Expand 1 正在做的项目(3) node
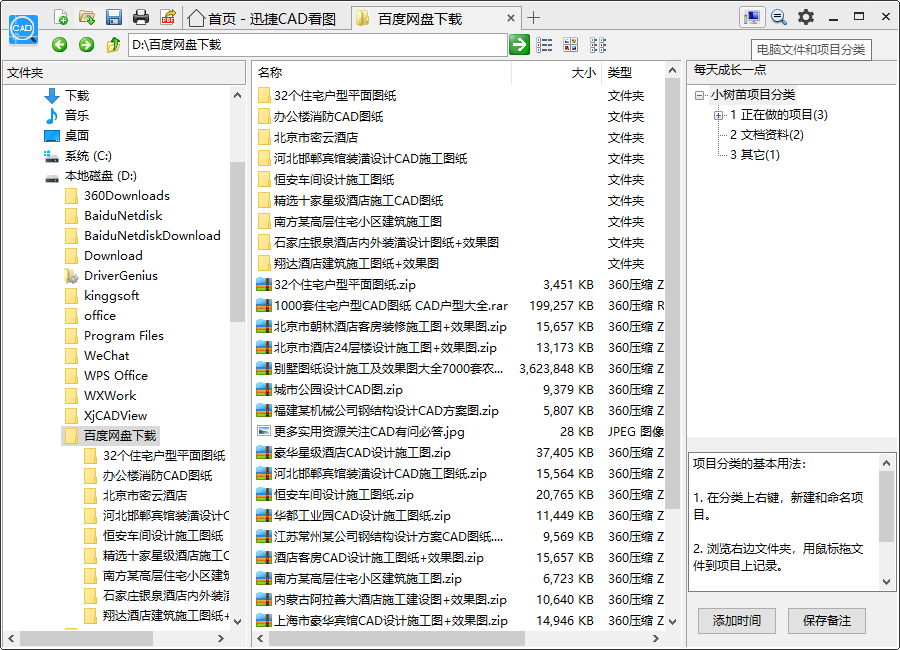The height and width of the screenshot is (650, 900). [x=718, y=115]
